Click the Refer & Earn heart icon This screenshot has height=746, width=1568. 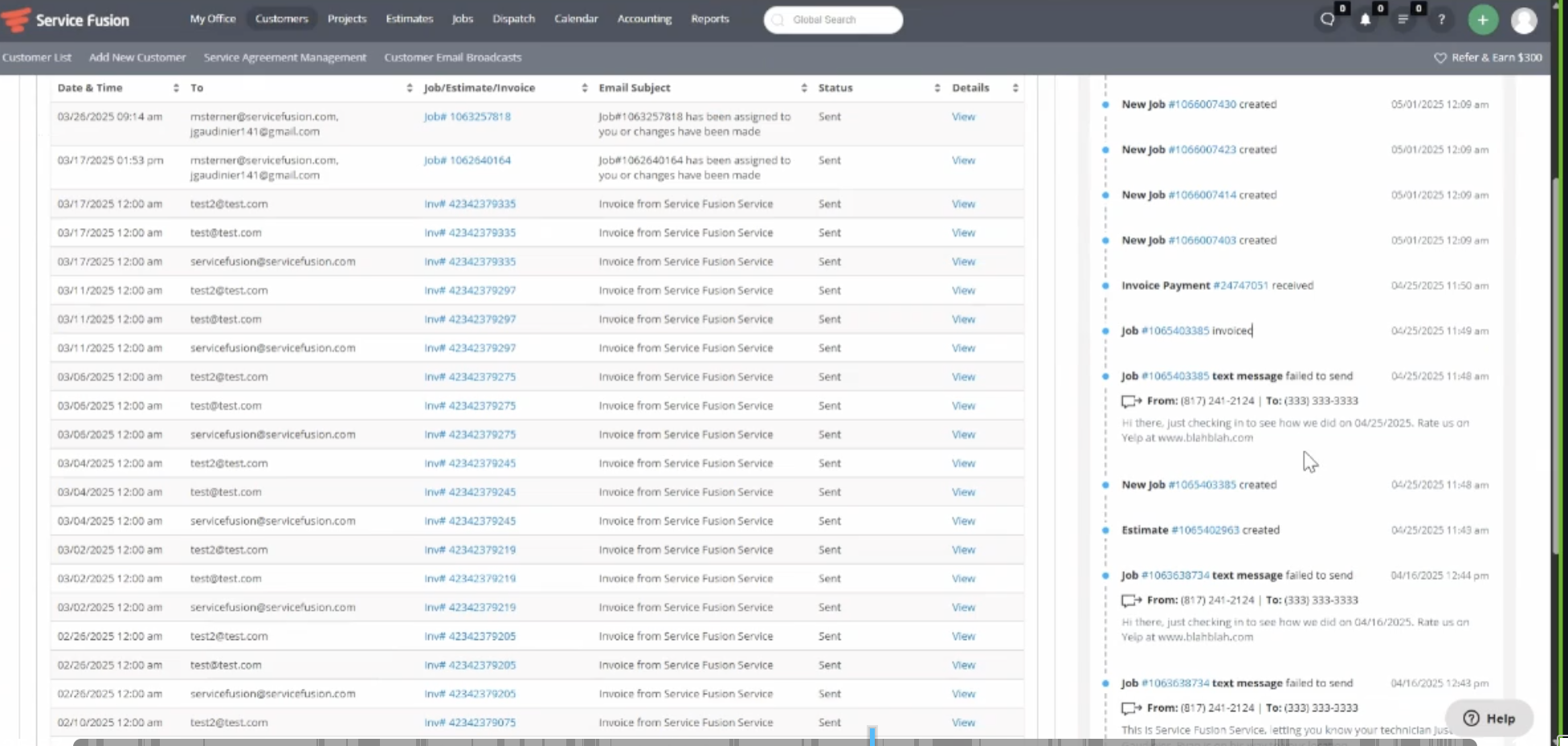click(x=1439, y=58)
